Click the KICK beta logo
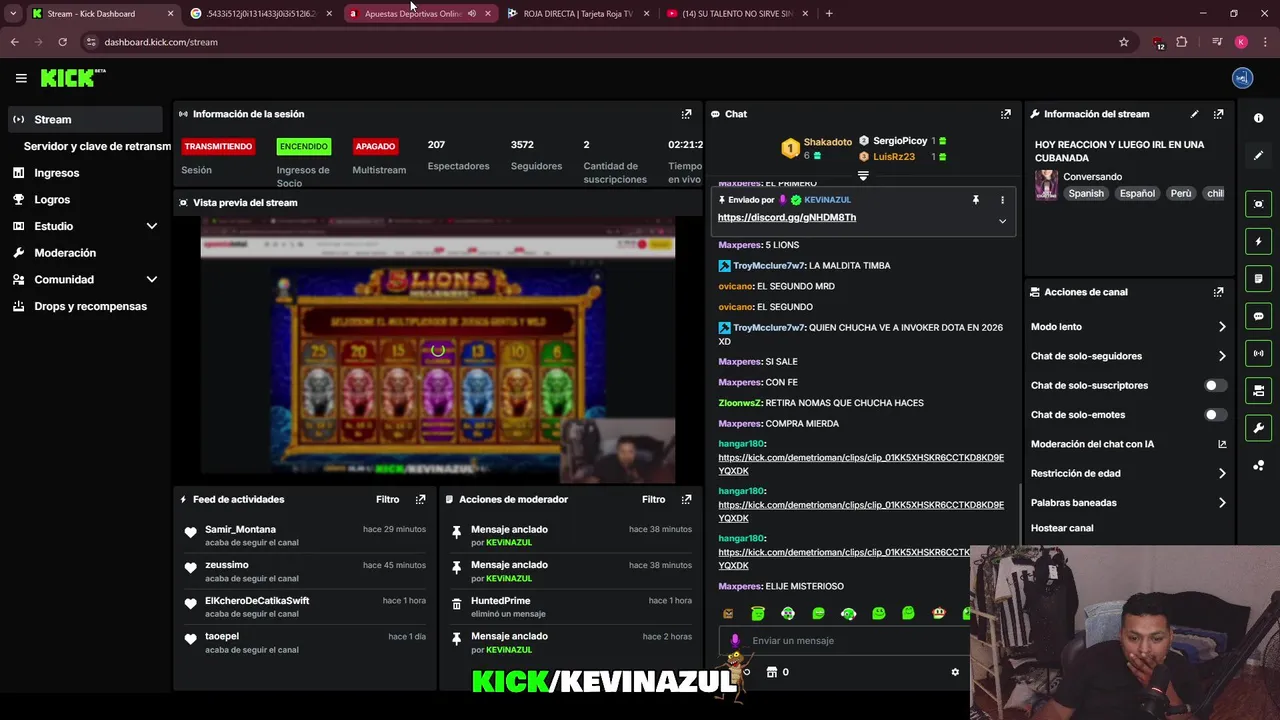Screen dimensions: 1280x720 [x=73, y=78]
